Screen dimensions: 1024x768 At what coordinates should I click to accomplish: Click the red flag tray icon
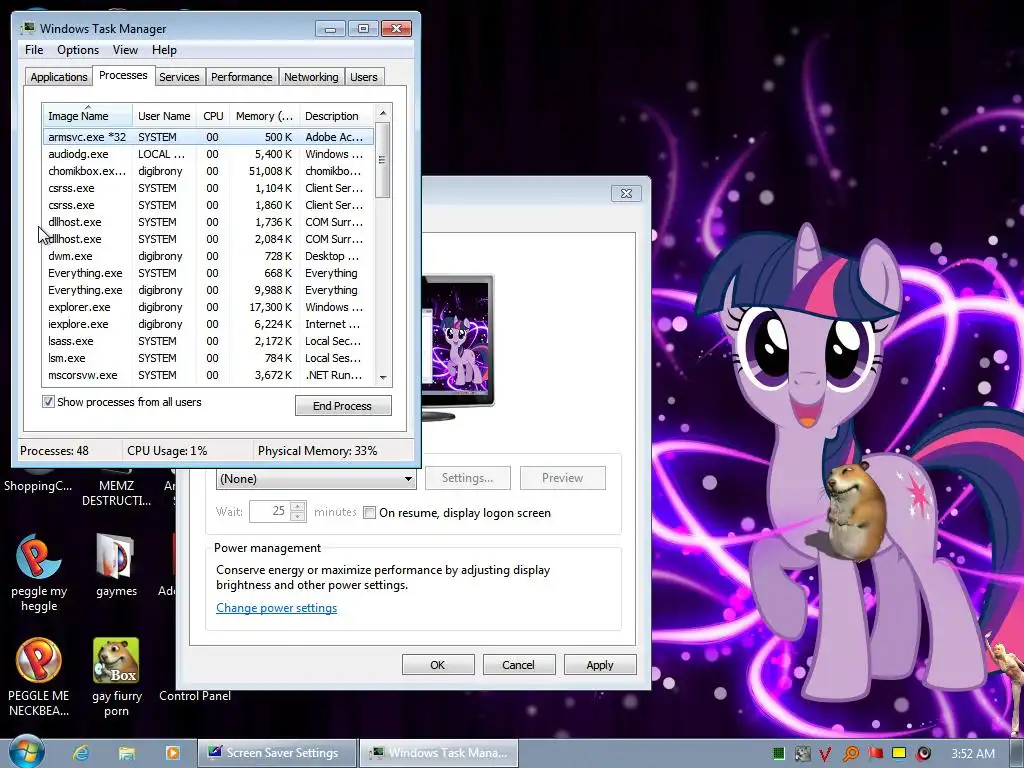point(875,754)
